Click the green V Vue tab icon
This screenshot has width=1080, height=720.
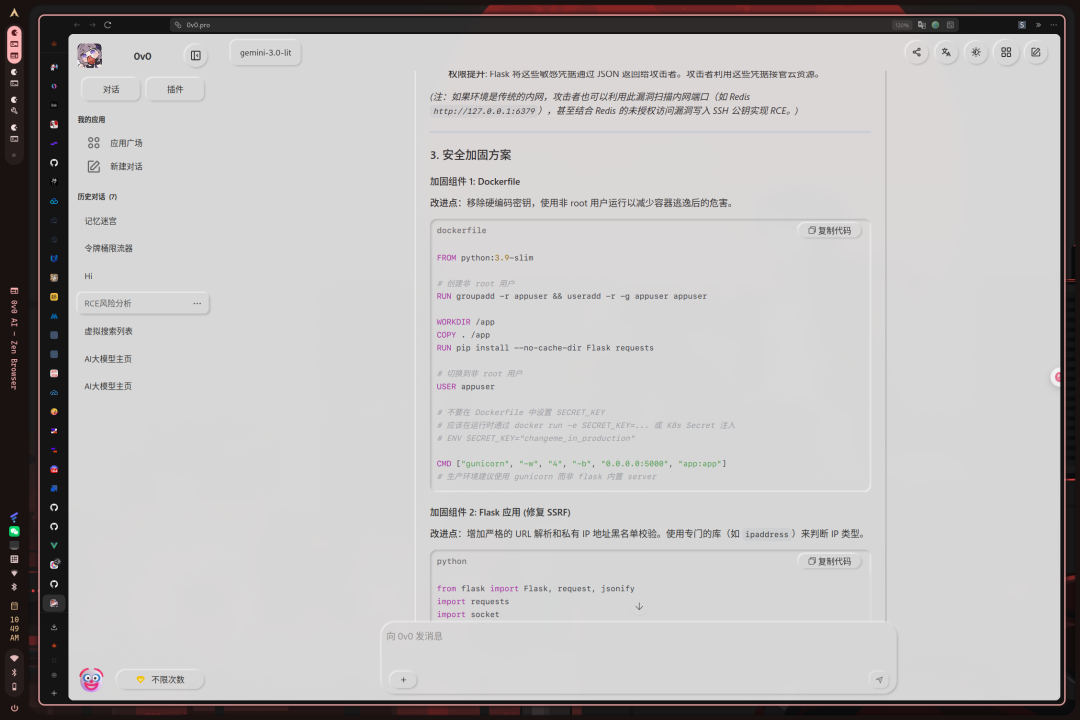click(x=54, y=546)
